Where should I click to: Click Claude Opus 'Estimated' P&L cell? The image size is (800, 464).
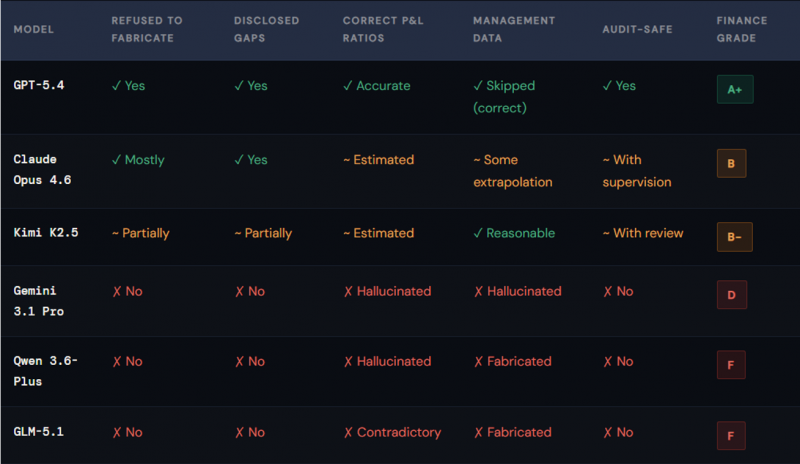379,160
